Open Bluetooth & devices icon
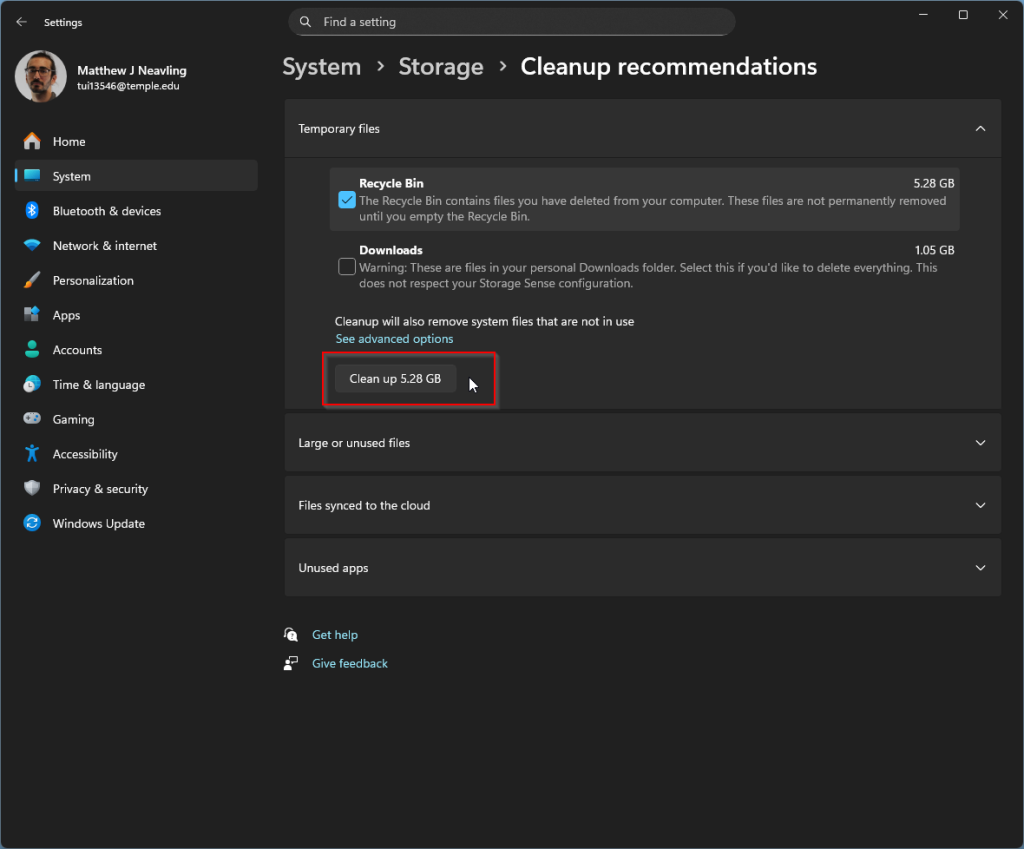This screenshot has height=849, width=1024. pyautogui.click(x=32, y=211)
